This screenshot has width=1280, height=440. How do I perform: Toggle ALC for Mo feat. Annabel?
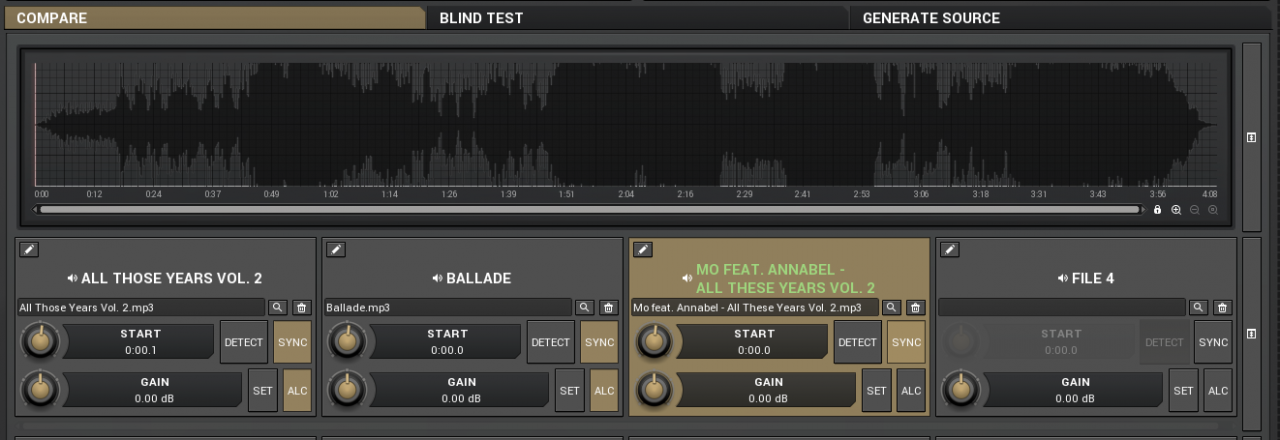point(912,390)
